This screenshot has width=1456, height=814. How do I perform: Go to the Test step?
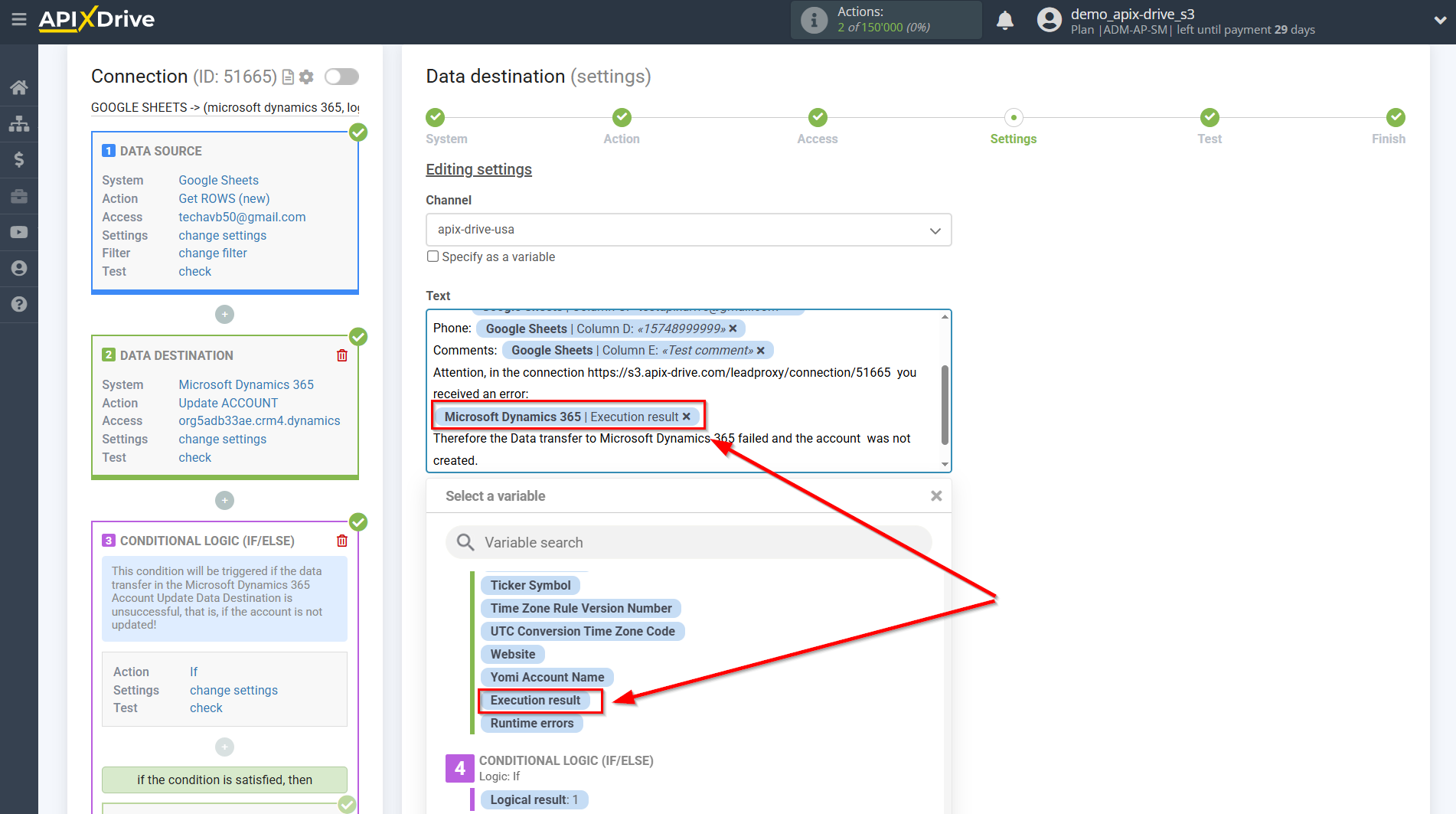pos(1210,117)
